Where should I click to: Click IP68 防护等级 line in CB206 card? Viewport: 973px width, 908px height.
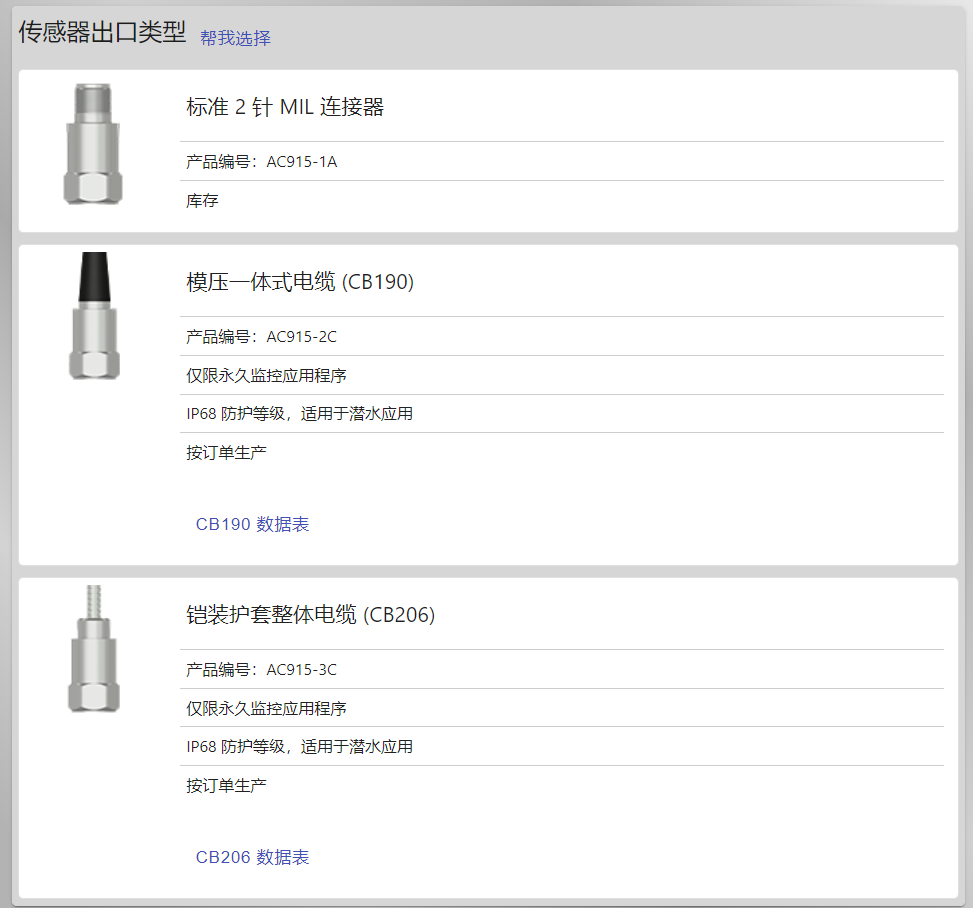[300, 747]
